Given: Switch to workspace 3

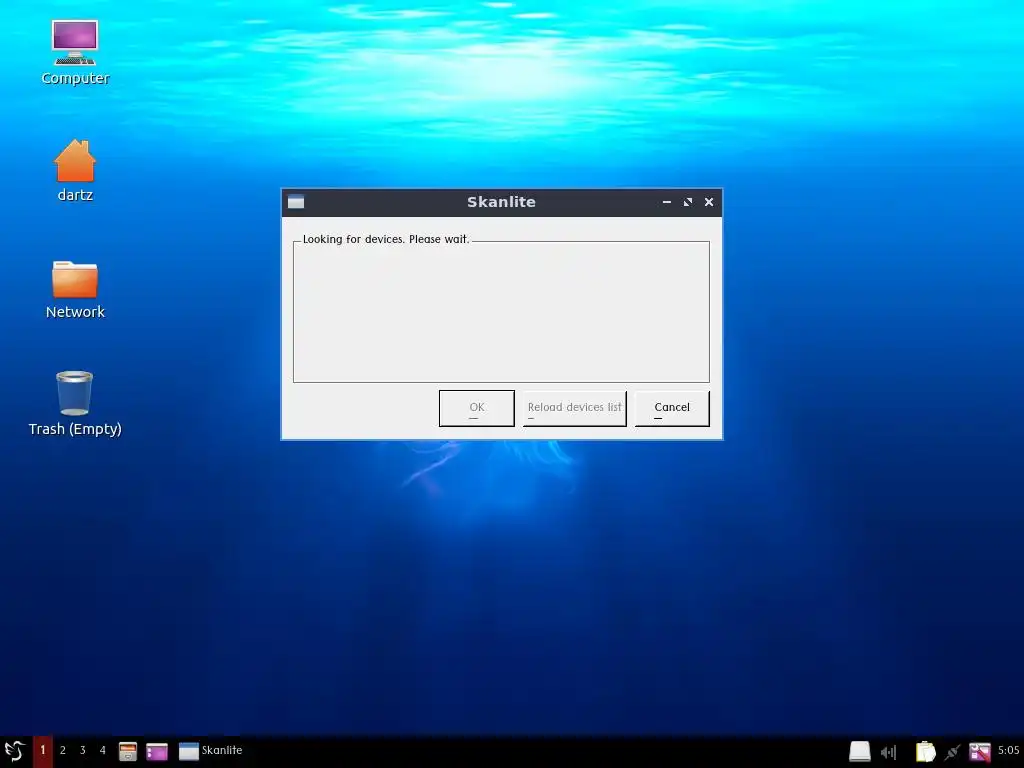Looking at the screenshot, I should pos(82,750).
